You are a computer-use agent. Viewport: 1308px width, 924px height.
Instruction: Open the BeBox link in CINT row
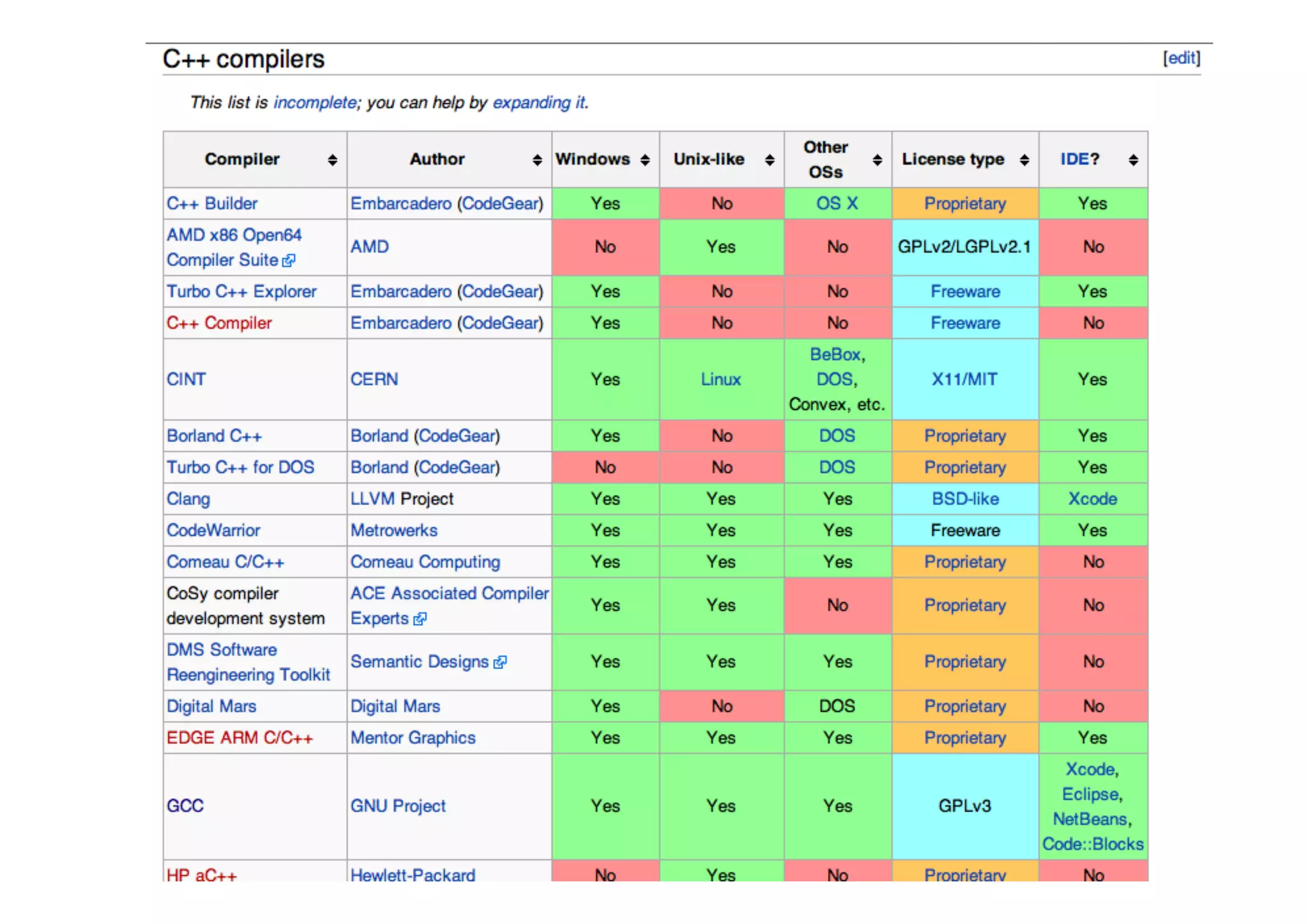pos(835,354)
